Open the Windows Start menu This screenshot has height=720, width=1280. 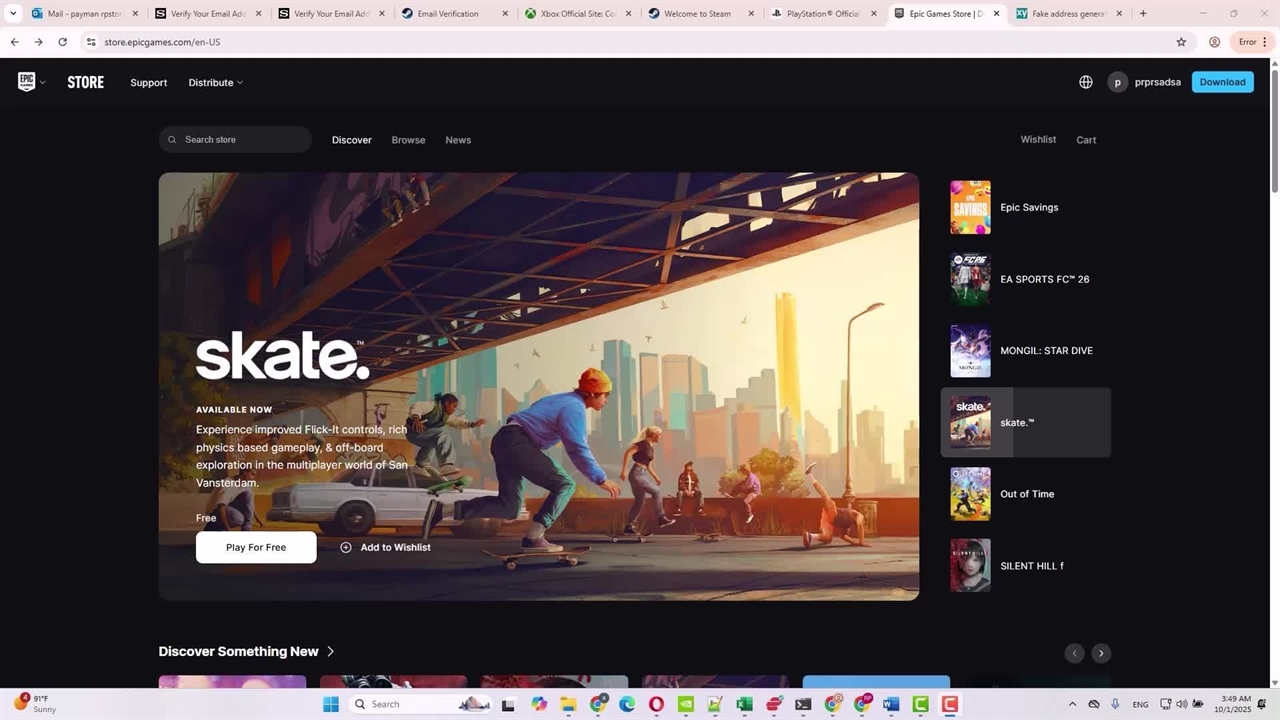331,704
